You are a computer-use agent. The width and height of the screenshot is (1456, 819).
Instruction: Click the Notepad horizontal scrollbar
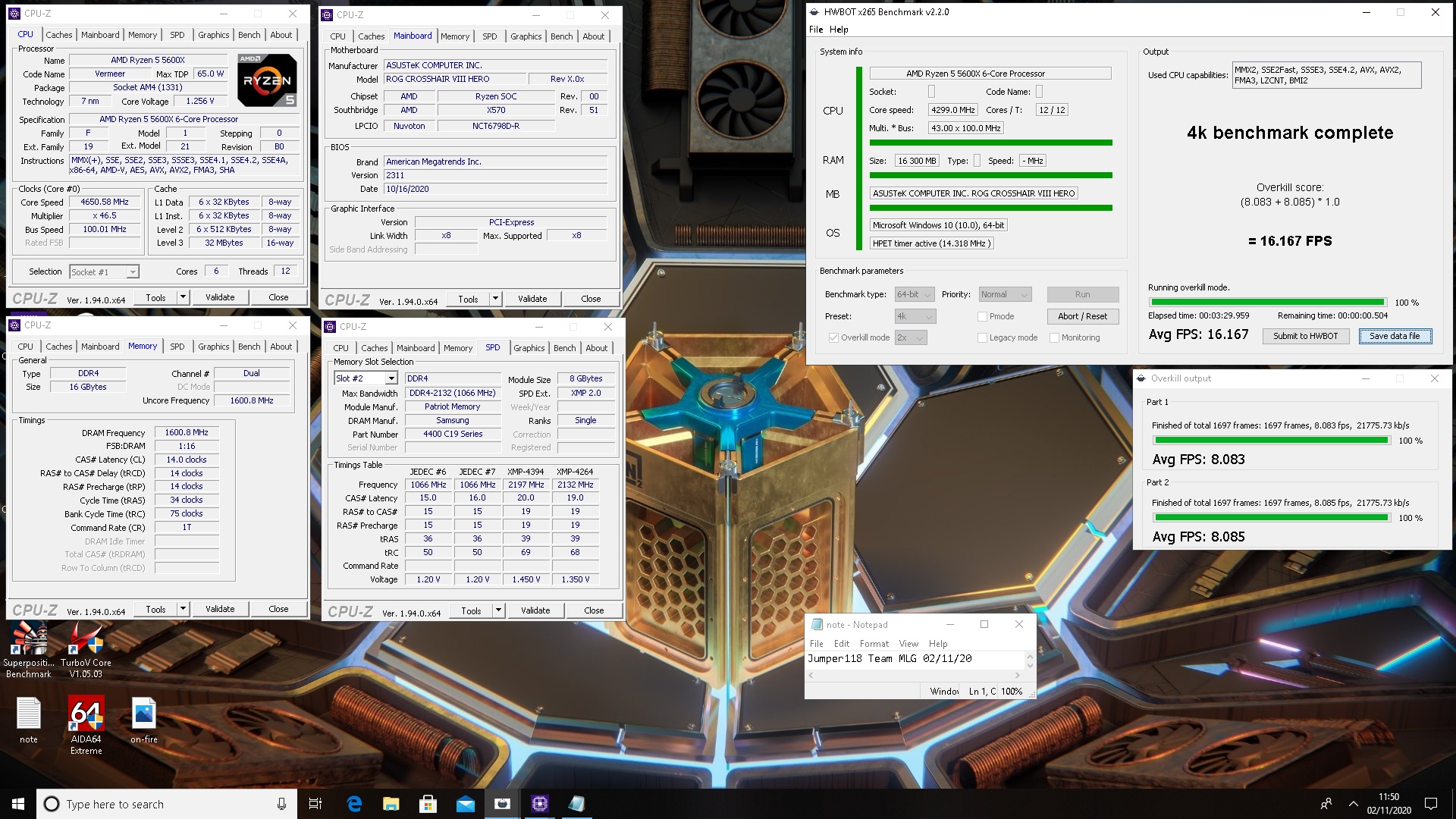point(915,675)
